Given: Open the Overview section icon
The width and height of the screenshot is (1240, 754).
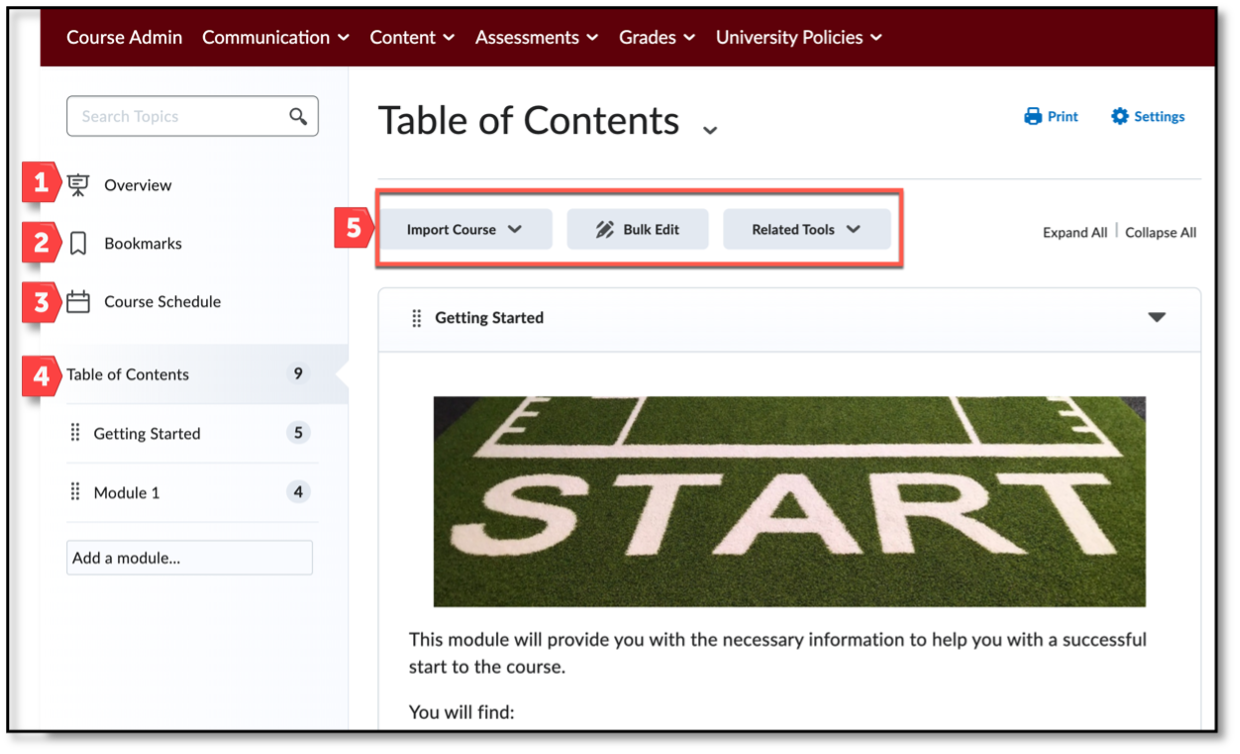Looking at the screenshot, I should click(78, 184).
